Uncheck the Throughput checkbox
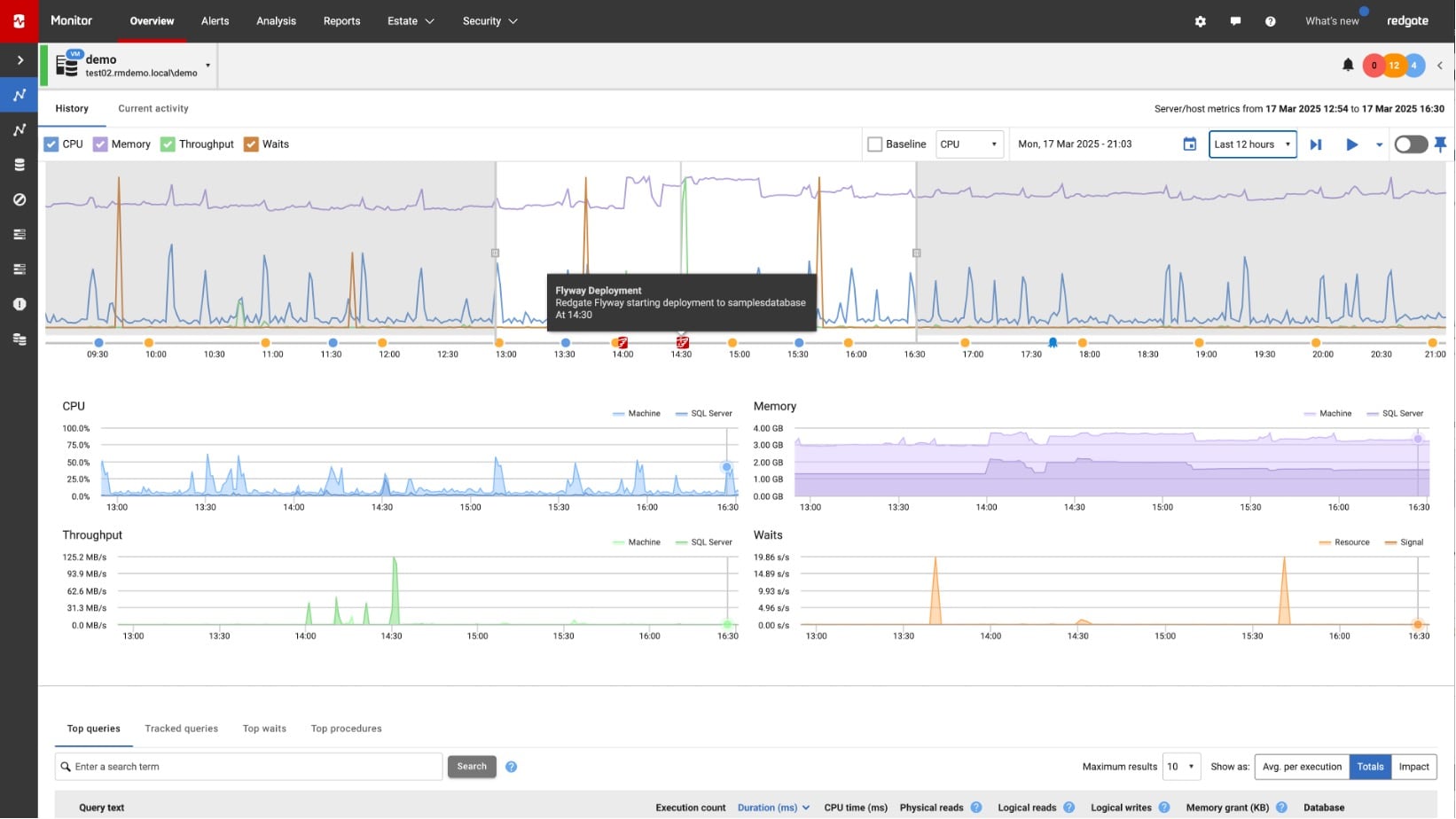 point(168,144)
